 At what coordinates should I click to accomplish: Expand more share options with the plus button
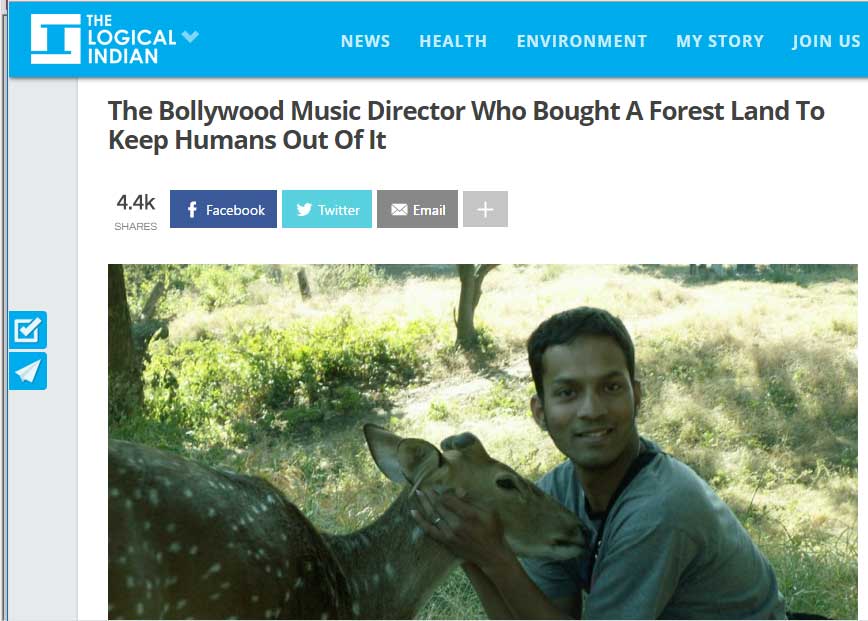(x=485, y=209)
